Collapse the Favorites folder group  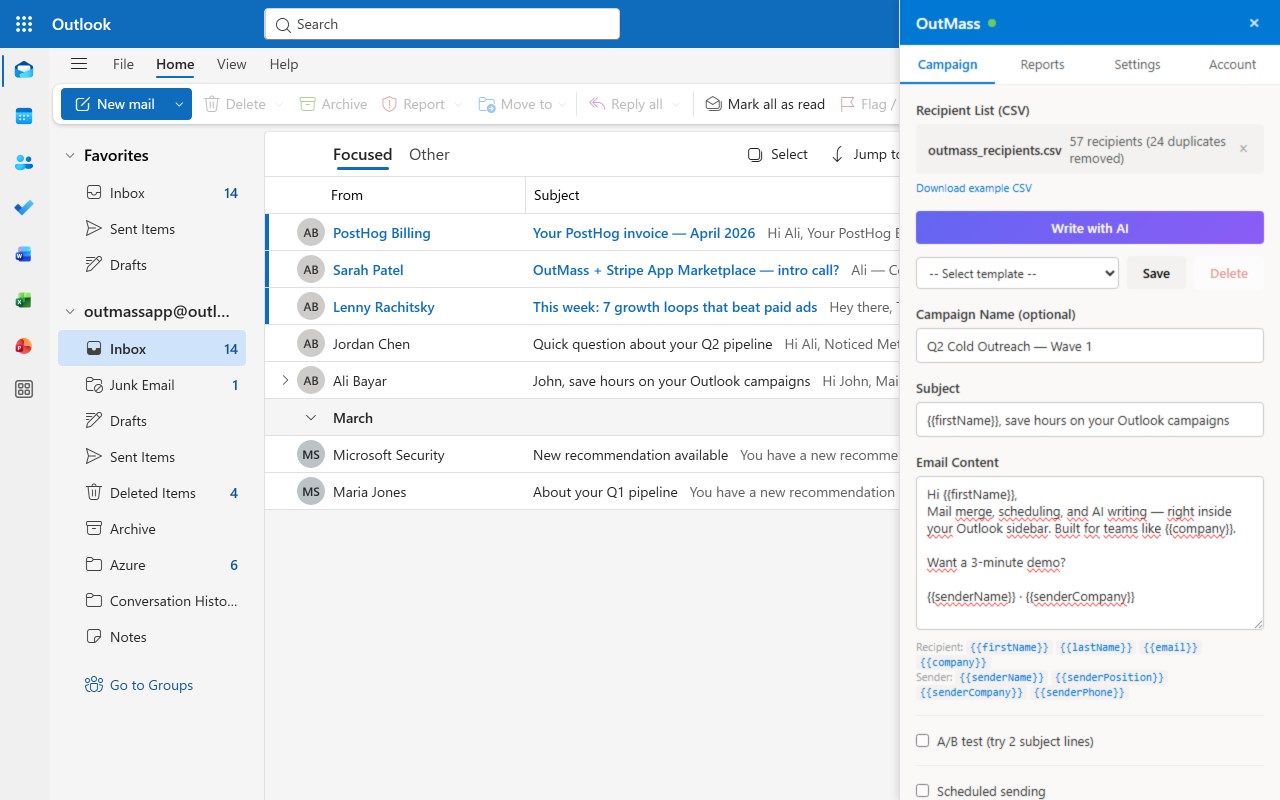pos(70,155)
